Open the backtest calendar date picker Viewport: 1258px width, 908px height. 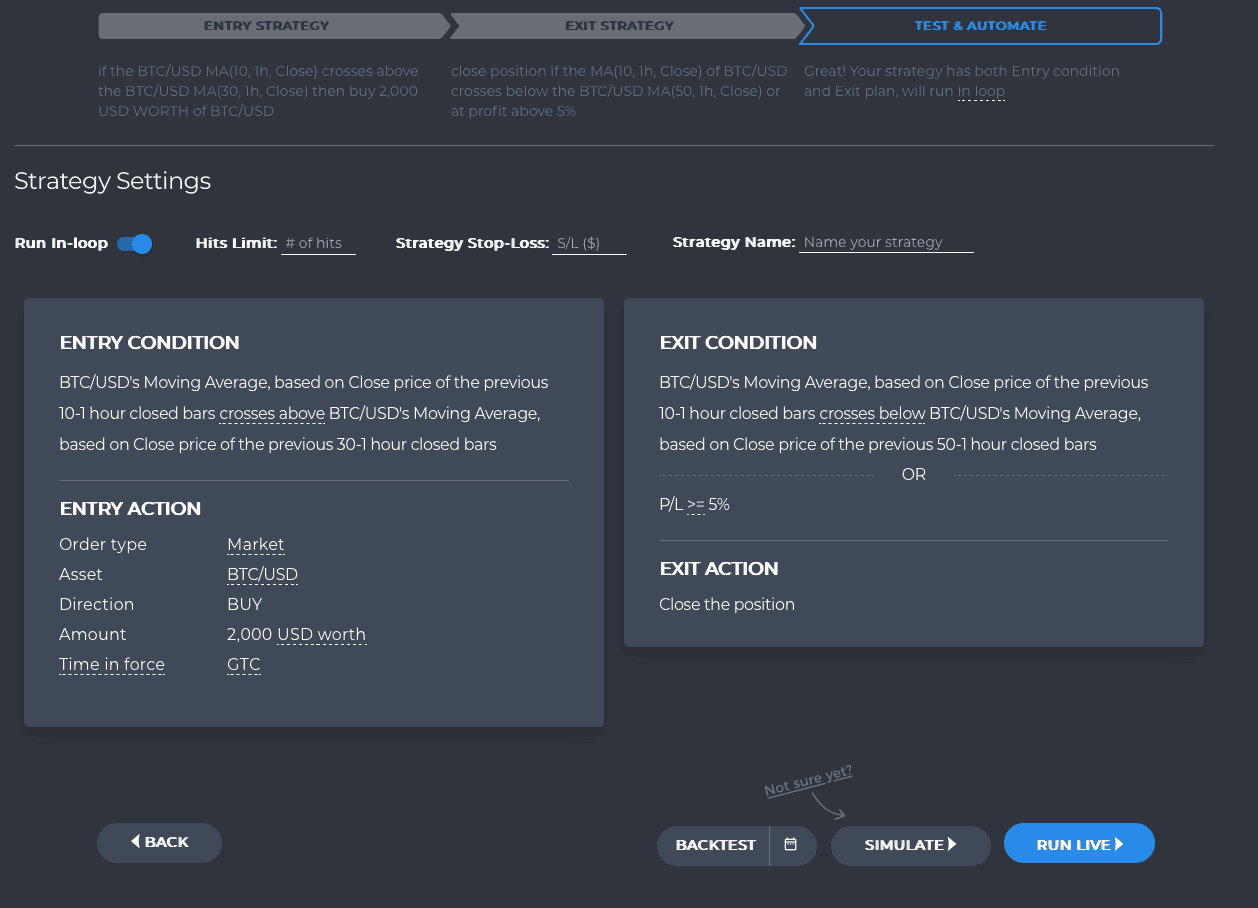(791, 845)
